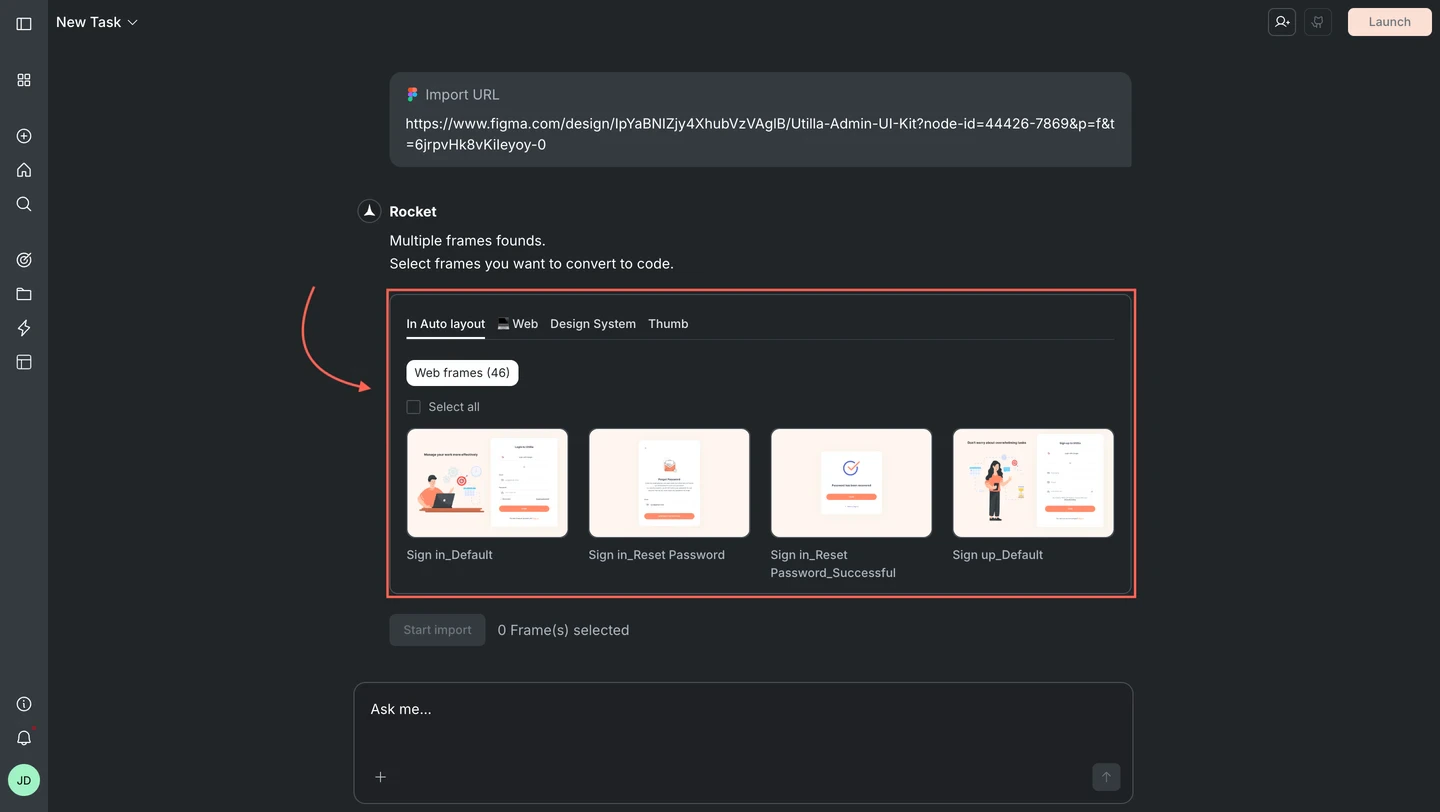Viewport: 1440px width, 812px height.
Task: Toggle selection of Sign in_Reset Password frame
Action: click(669, 483)
